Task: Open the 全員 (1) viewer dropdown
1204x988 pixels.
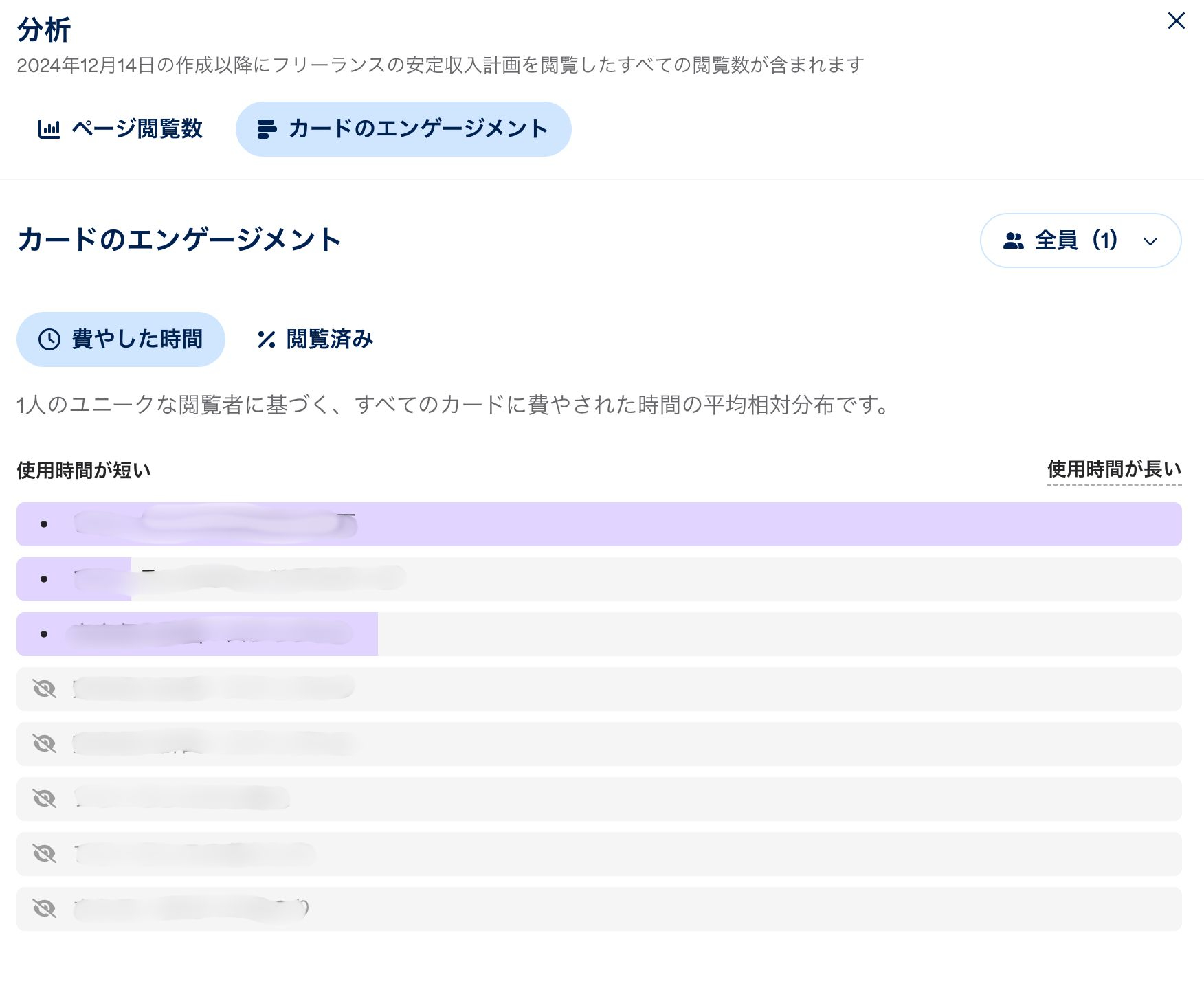Action: [1080, 240]
